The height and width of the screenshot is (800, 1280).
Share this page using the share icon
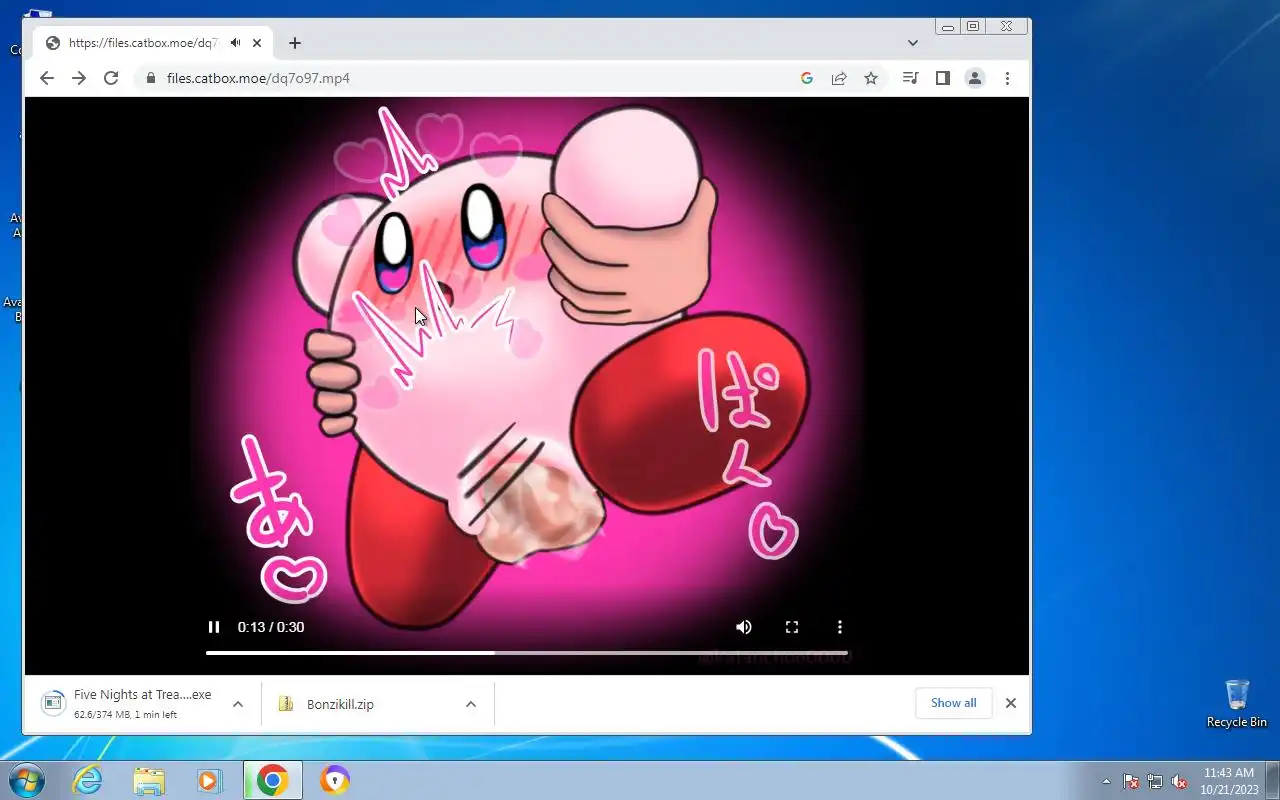[839, 78]
